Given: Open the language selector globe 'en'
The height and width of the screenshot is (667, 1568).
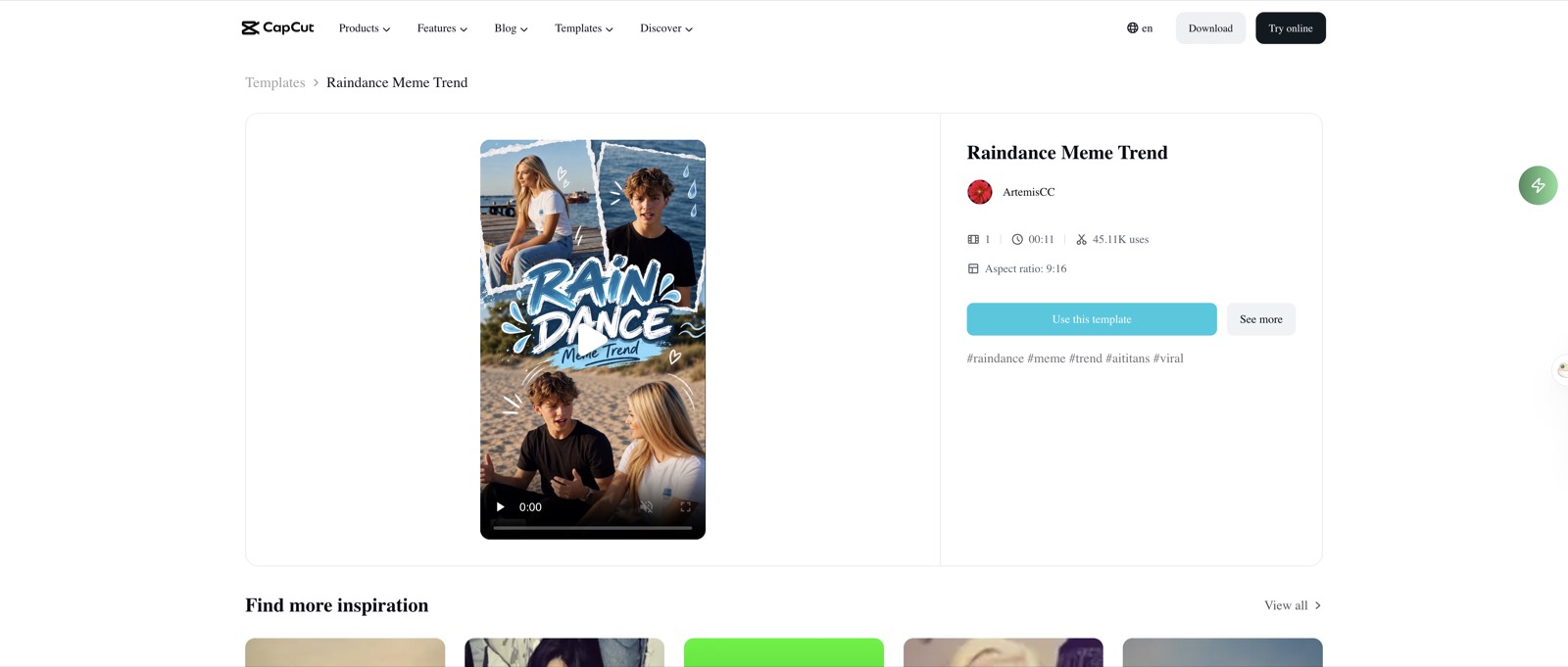Looking at the screenshot, I should pyautogui.click(x=1140, y=28).
